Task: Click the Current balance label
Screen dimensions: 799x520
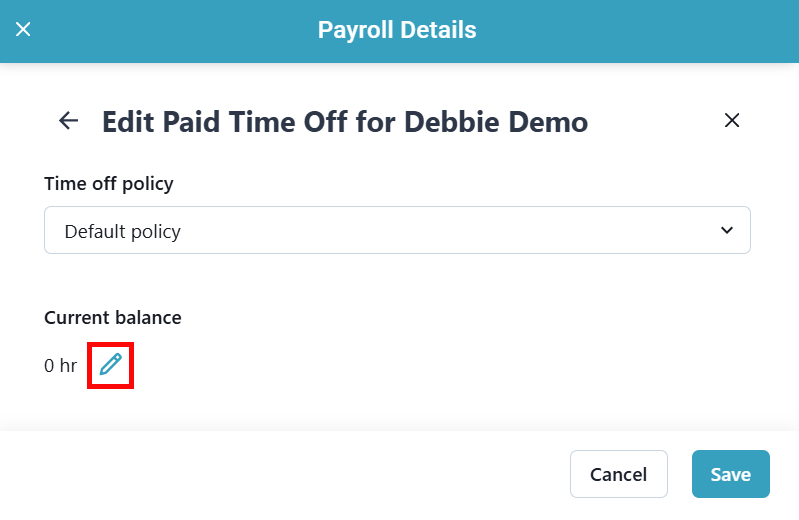Action: [x=113, y=318]
